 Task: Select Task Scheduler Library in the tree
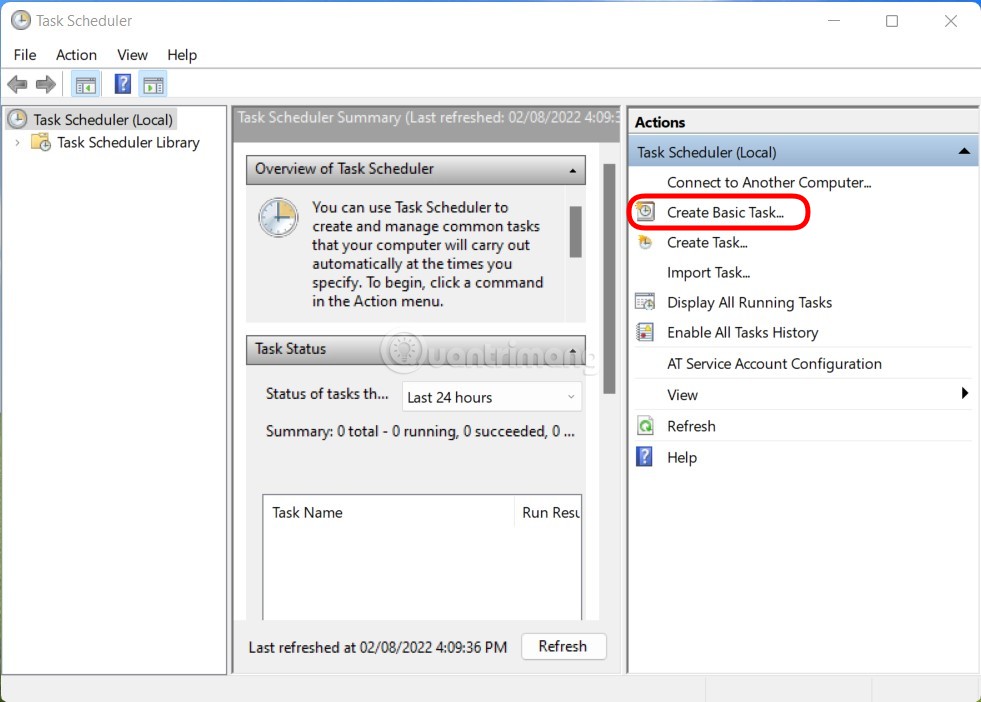pos(128,143)
